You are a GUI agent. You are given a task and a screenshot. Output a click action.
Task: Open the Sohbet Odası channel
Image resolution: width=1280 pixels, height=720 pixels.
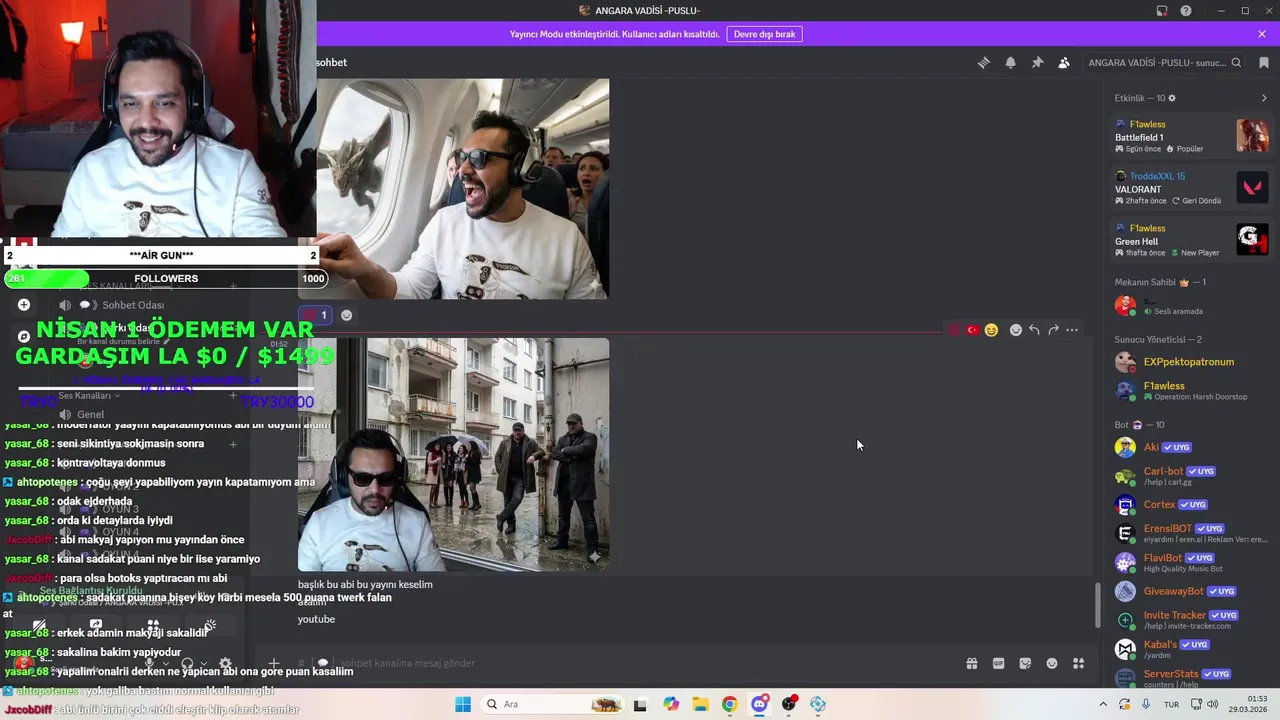133,305
